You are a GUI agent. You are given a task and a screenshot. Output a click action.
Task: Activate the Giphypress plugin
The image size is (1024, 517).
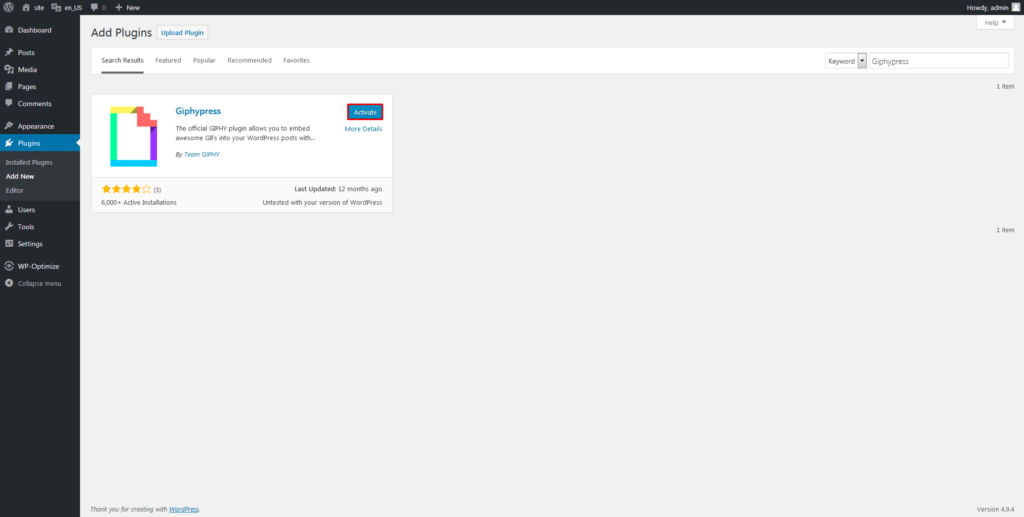tap(365, 112)
